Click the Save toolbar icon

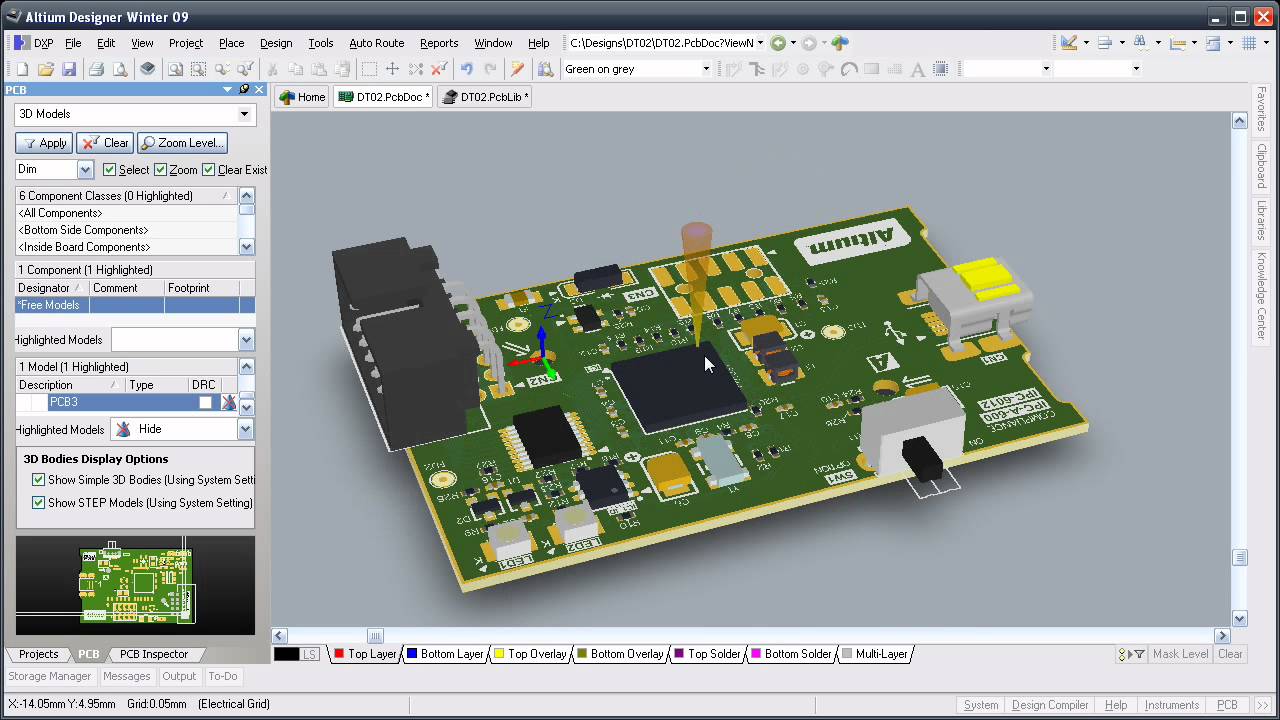(70, 68)
